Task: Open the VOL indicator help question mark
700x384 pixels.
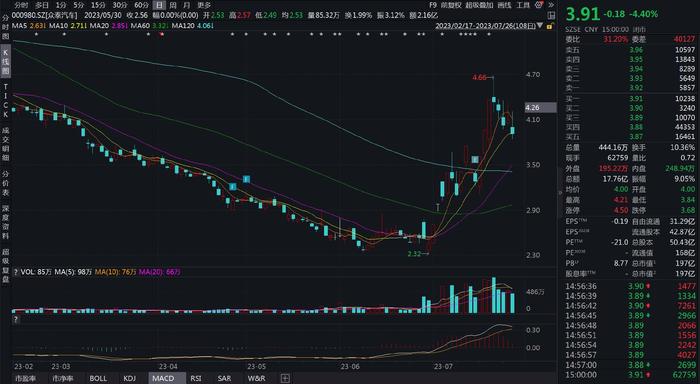Action: tap(16, 272)
